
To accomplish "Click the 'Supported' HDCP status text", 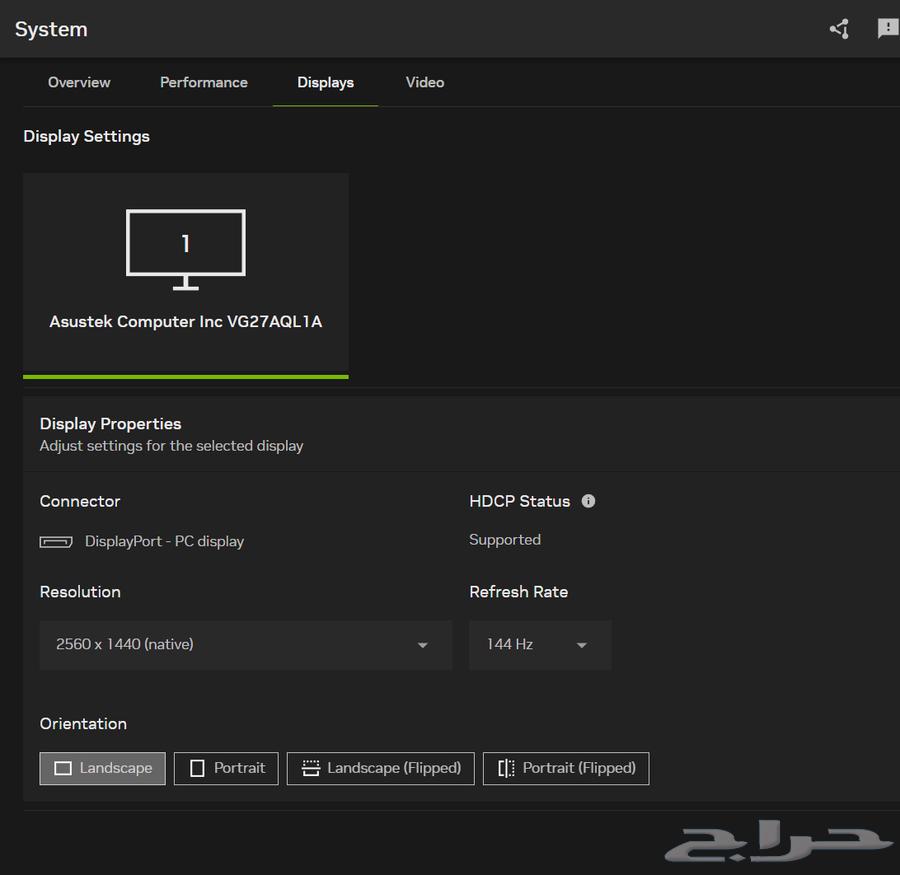I will pos(505,540).
